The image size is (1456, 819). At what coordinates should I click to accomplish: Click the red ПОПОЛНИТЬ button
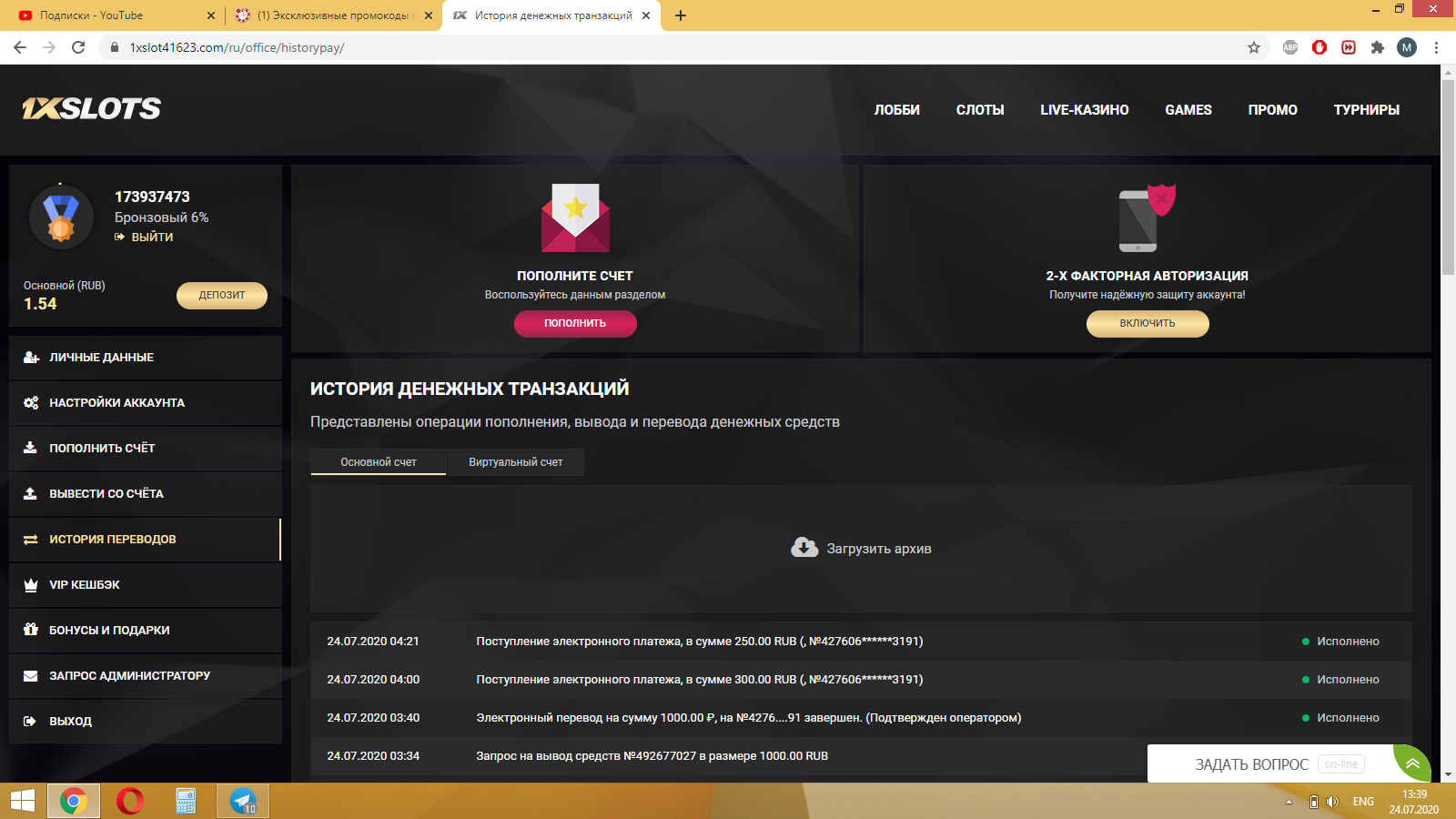point(575,323)
